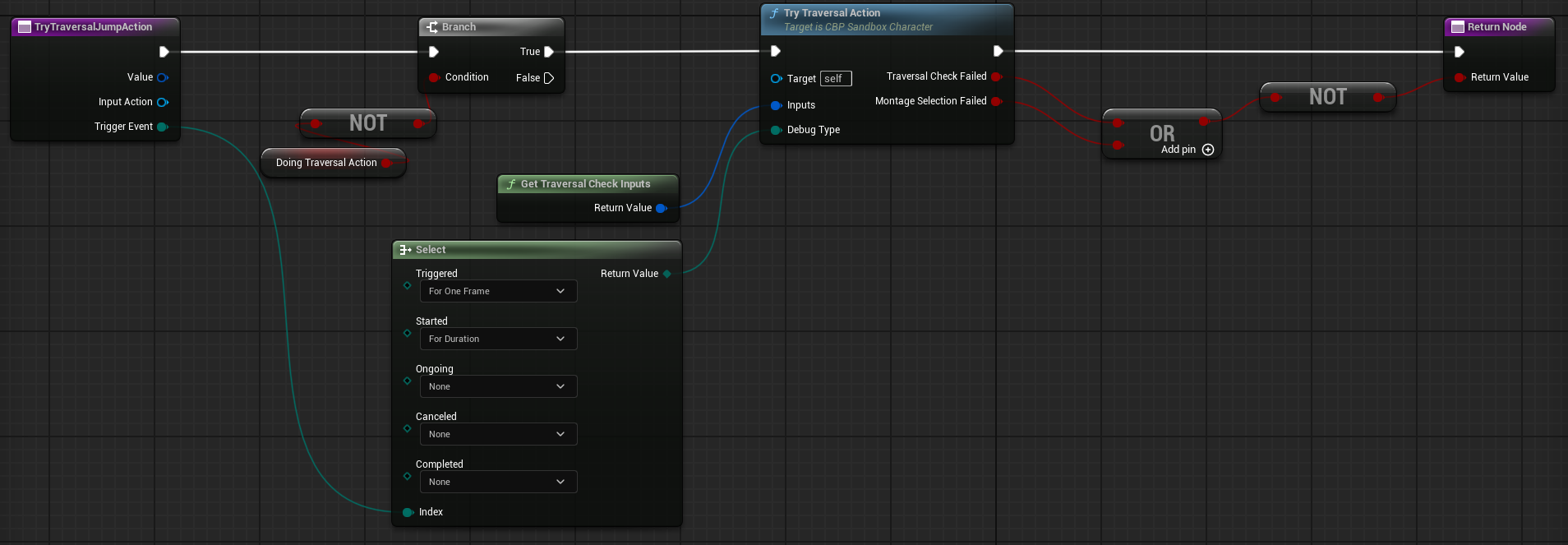The height and width of the screenshot is (545, 1568).
Task: Click the Montage Selection Failed output pin
Action: coord(996,101)
